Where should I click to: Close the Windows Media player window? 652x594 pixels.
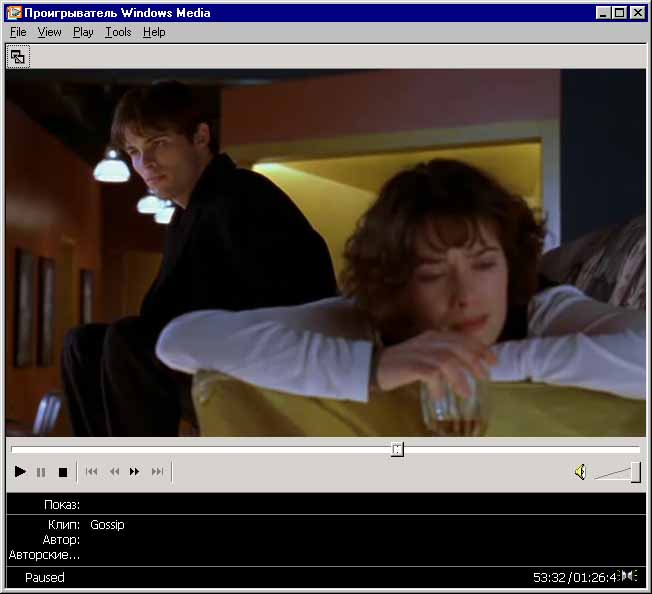[x=637, y=13]
